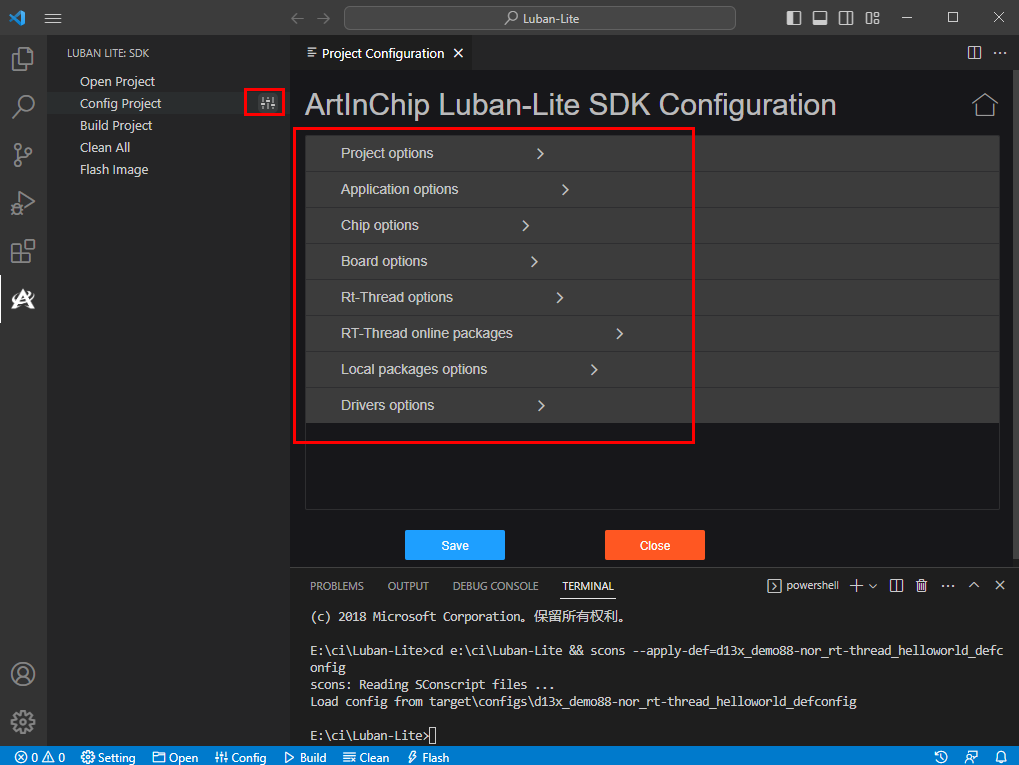Toggle the bottom panel layout icon

click(820, 18)
